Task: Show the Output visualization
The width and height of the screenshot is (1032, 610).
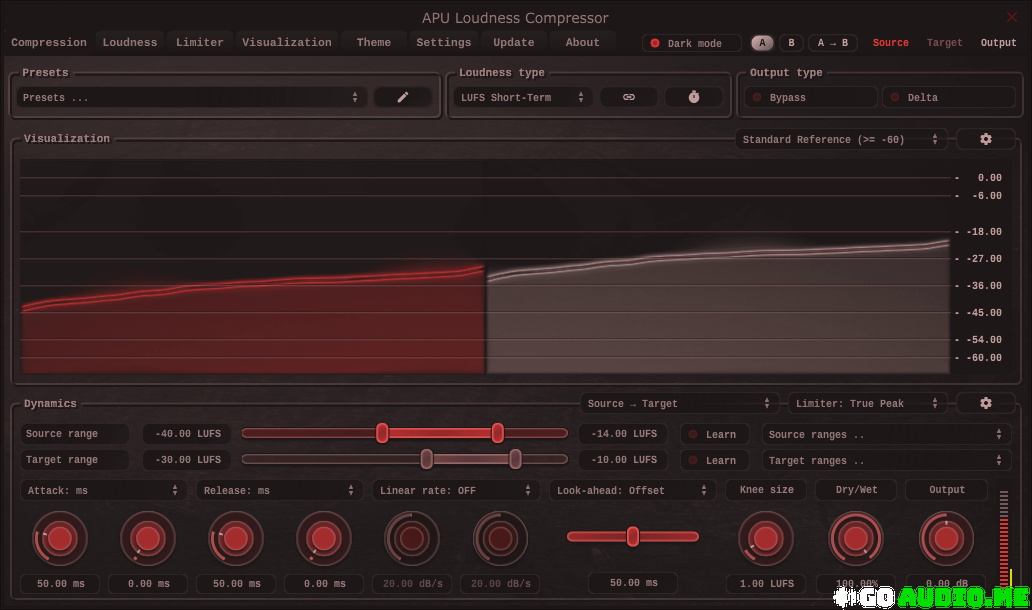Action: click(998, 43)
